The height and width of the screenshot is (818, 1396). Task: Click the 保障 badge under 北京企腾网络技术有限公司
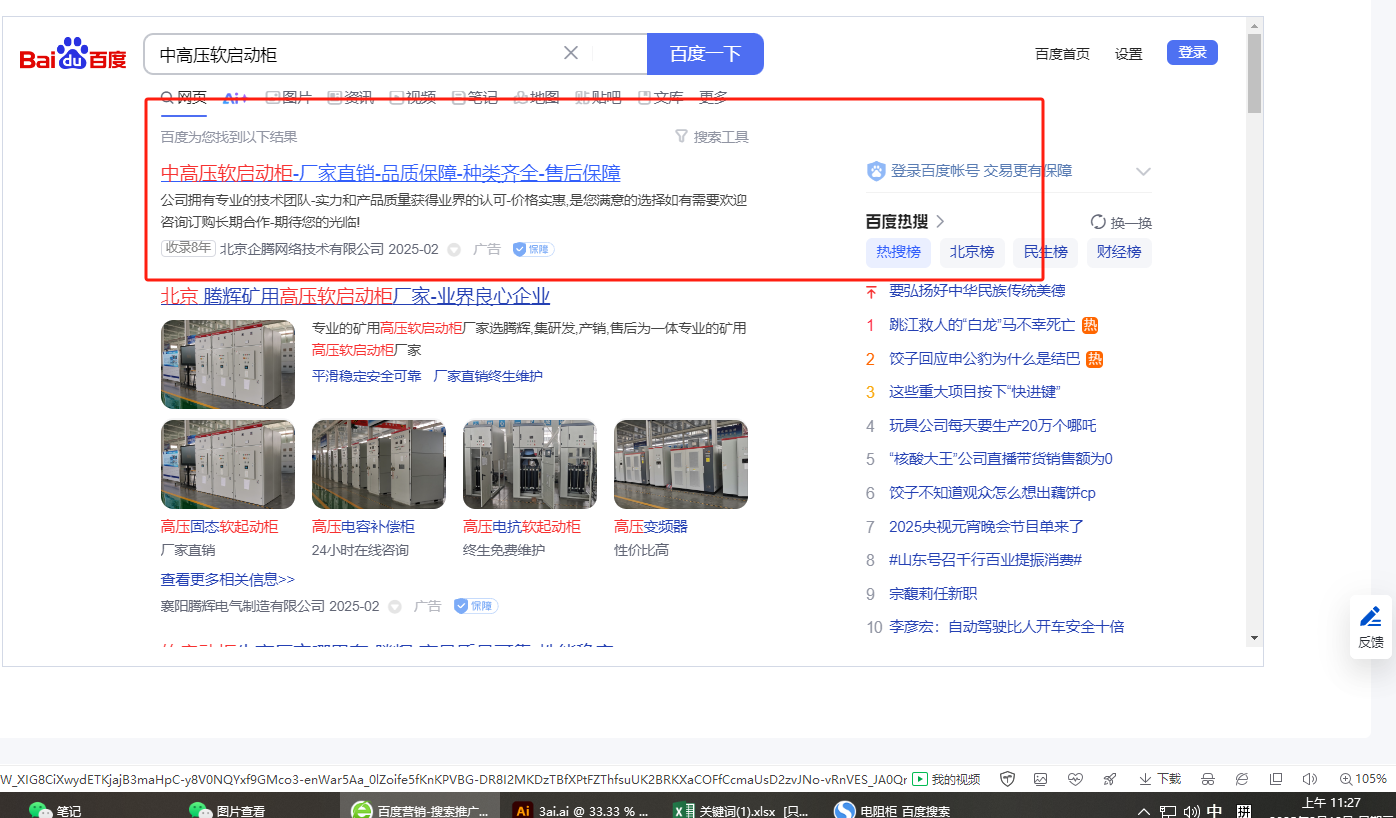pos(534,249)
